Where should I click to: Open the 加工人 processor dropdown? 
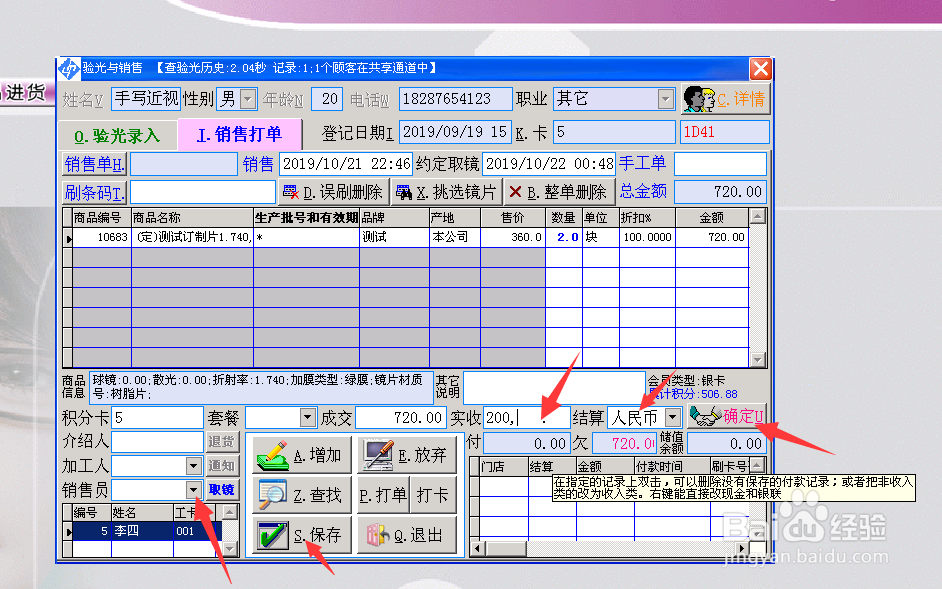(x=193, y=466)
